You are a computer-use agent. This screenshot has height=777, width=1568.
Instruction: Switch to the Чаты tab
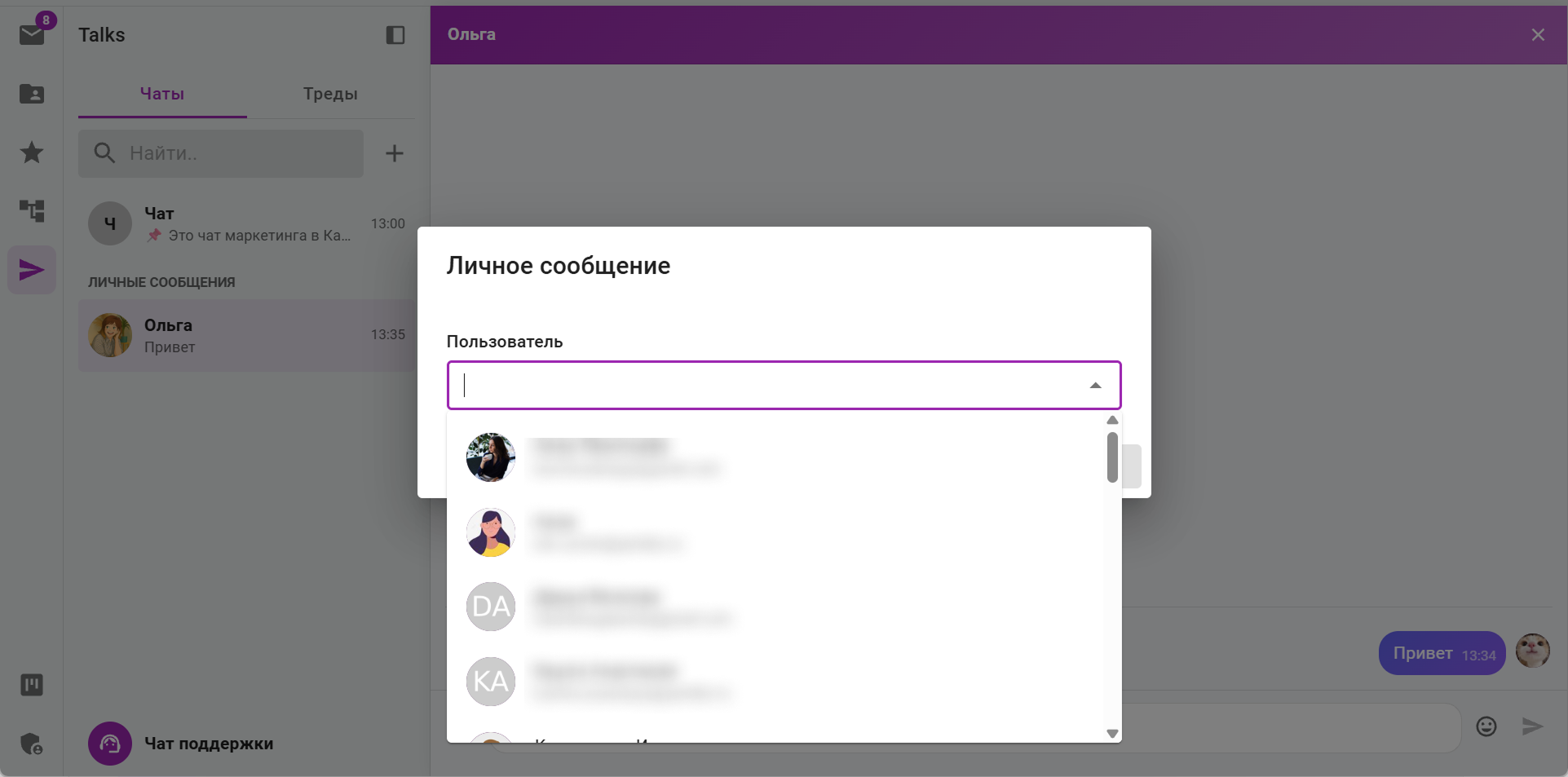pos(162,94)
